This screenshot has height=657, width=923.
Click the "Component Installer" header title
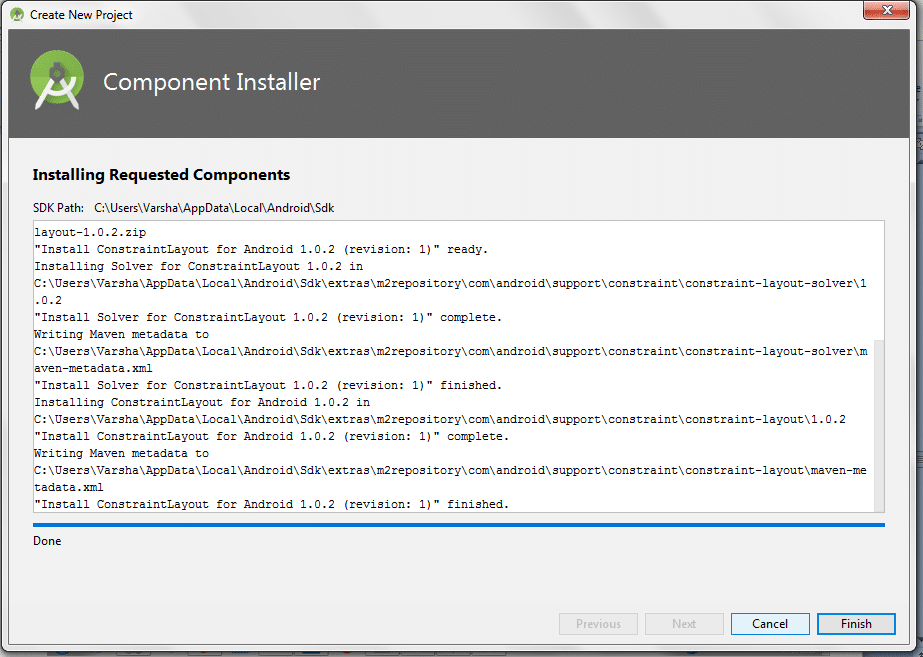coord(211,82)
